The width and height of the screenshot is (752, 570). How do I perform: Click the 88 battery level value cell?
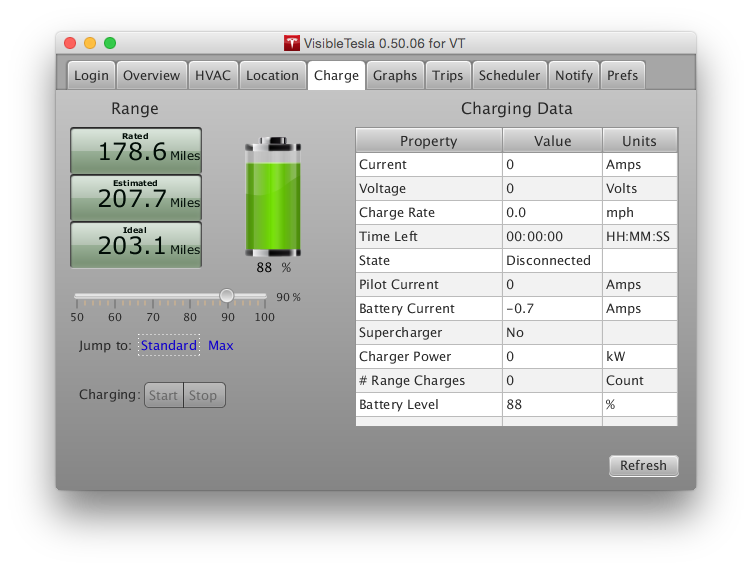552,404
